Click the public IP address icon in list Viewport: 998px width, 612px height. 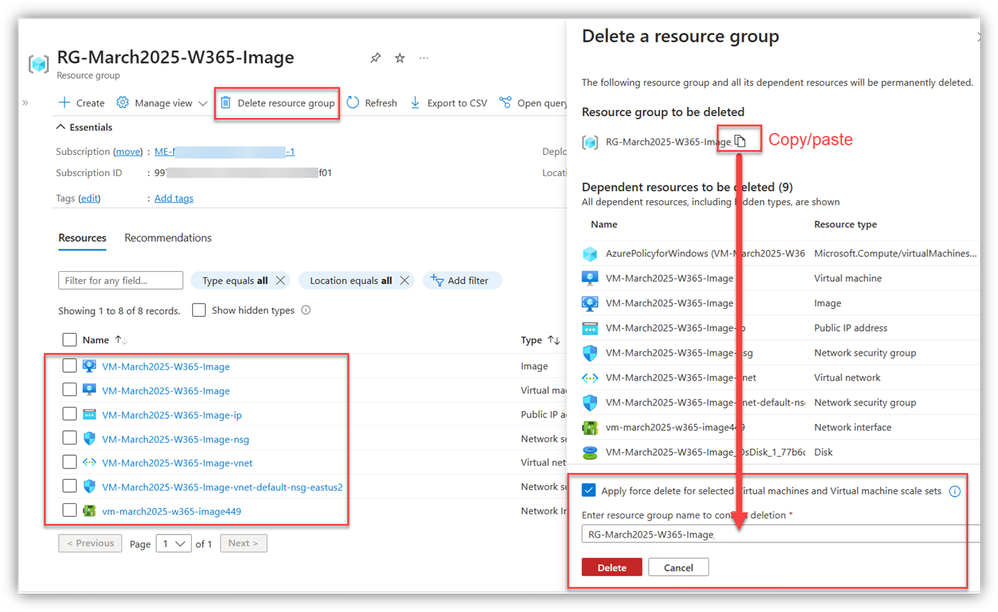point(90,415)
